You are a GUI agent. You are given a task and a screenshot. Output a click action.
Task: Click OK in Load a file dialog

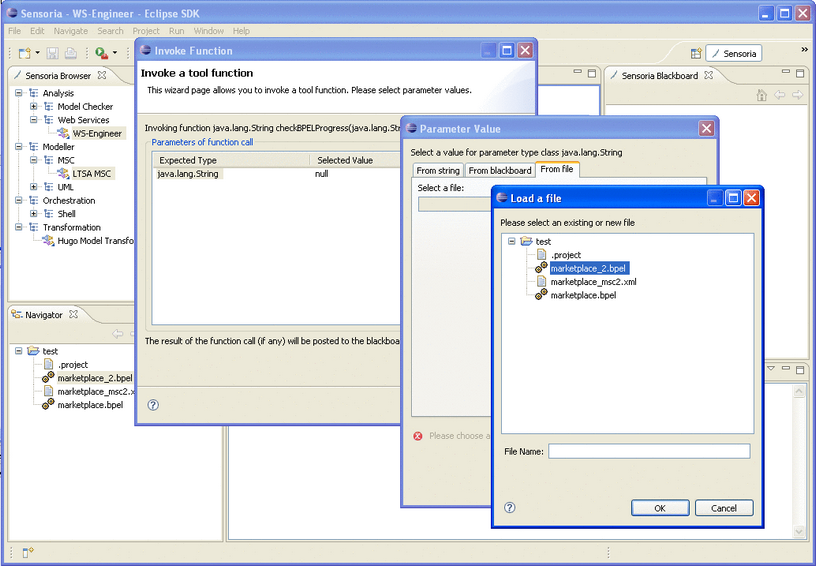pyautogui.click(x=660, y=508)
